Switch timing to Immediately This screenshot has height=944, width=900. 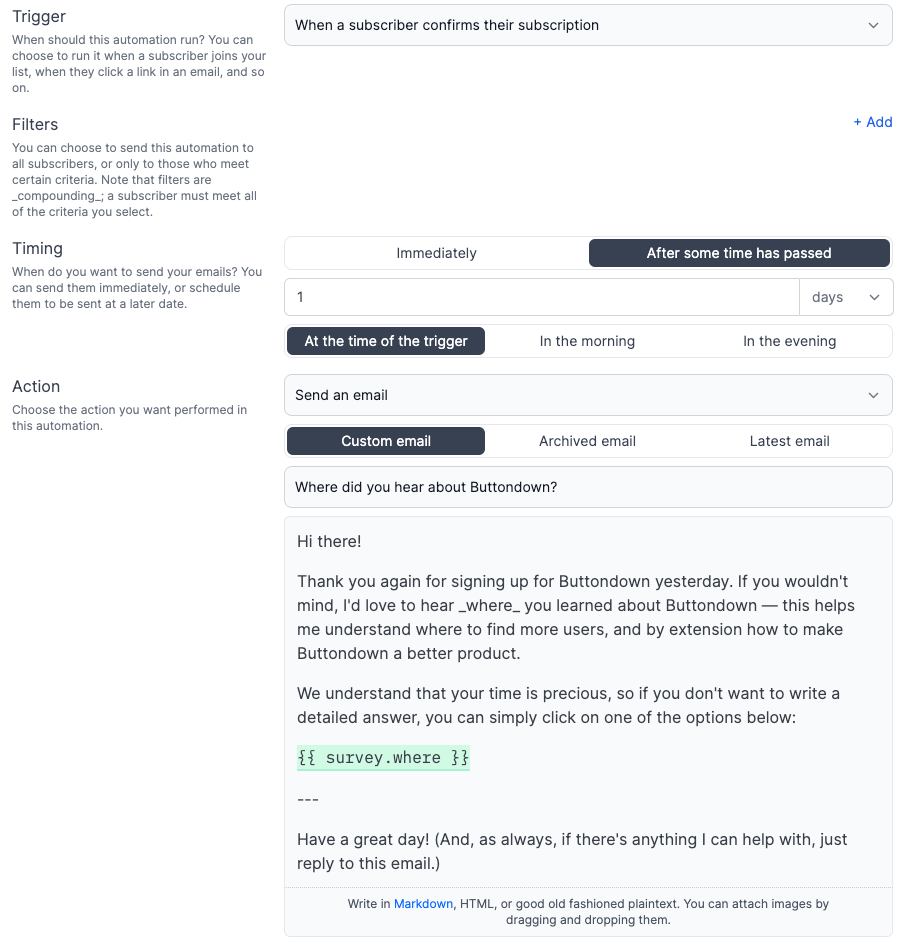[435, 253]
